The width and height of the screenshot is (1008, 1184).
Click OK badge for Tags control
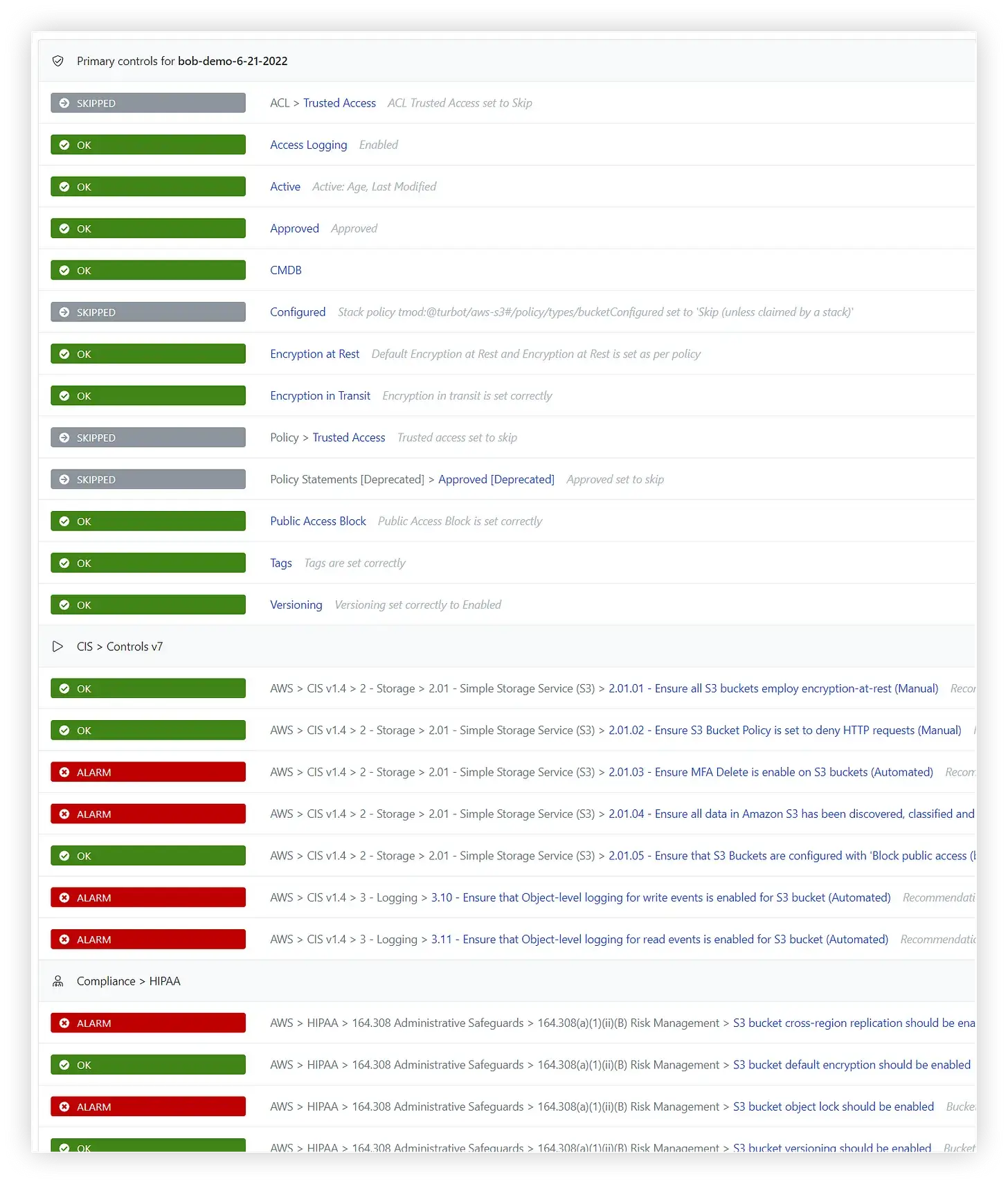(x=148, y=563)
